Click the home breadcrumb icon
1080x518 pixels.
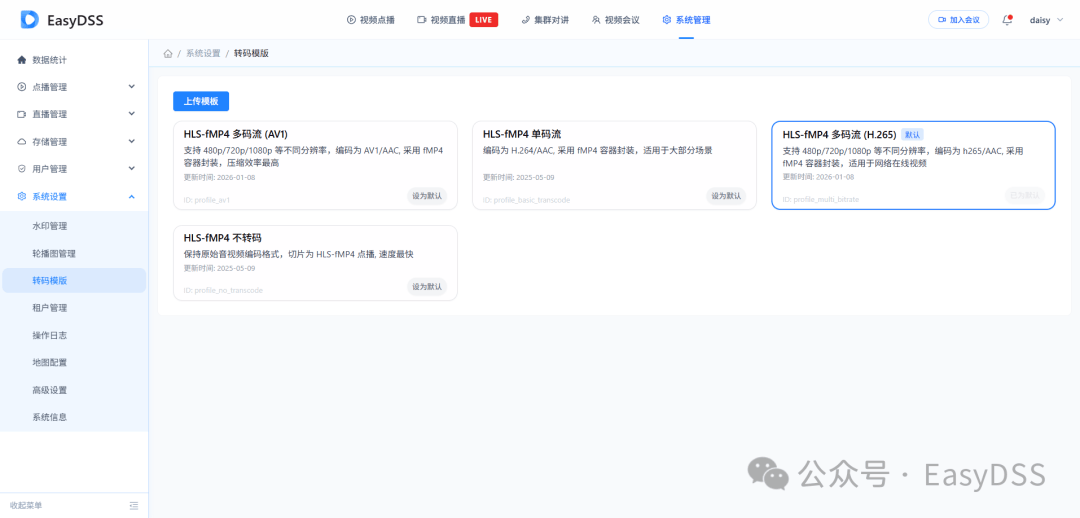coord(168,53)
